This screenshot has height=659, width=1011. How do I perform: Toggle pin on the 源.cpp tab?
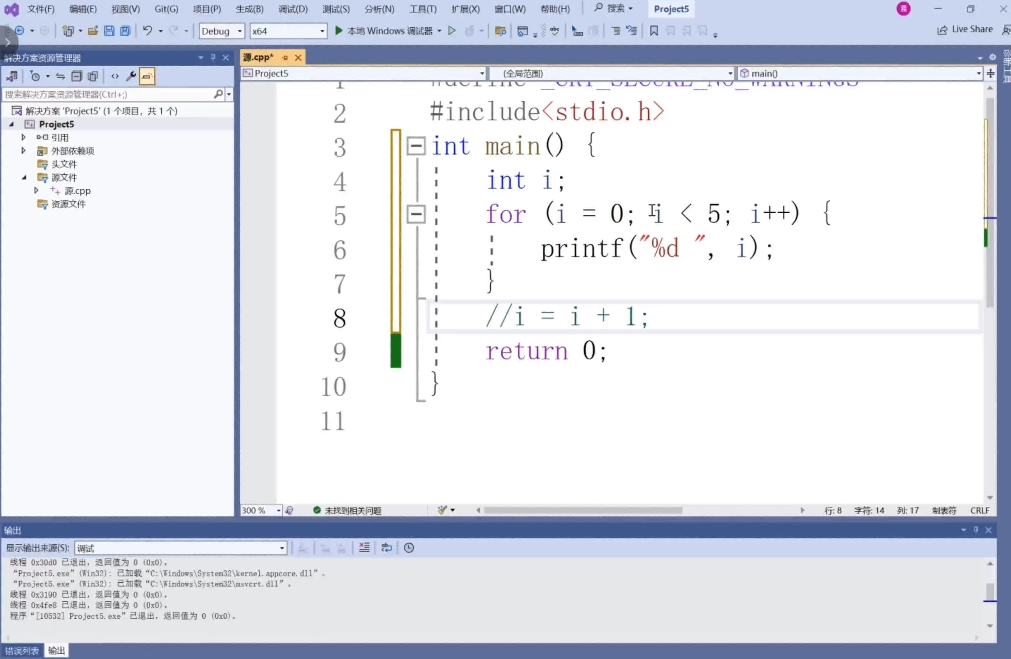pos(285,57)
